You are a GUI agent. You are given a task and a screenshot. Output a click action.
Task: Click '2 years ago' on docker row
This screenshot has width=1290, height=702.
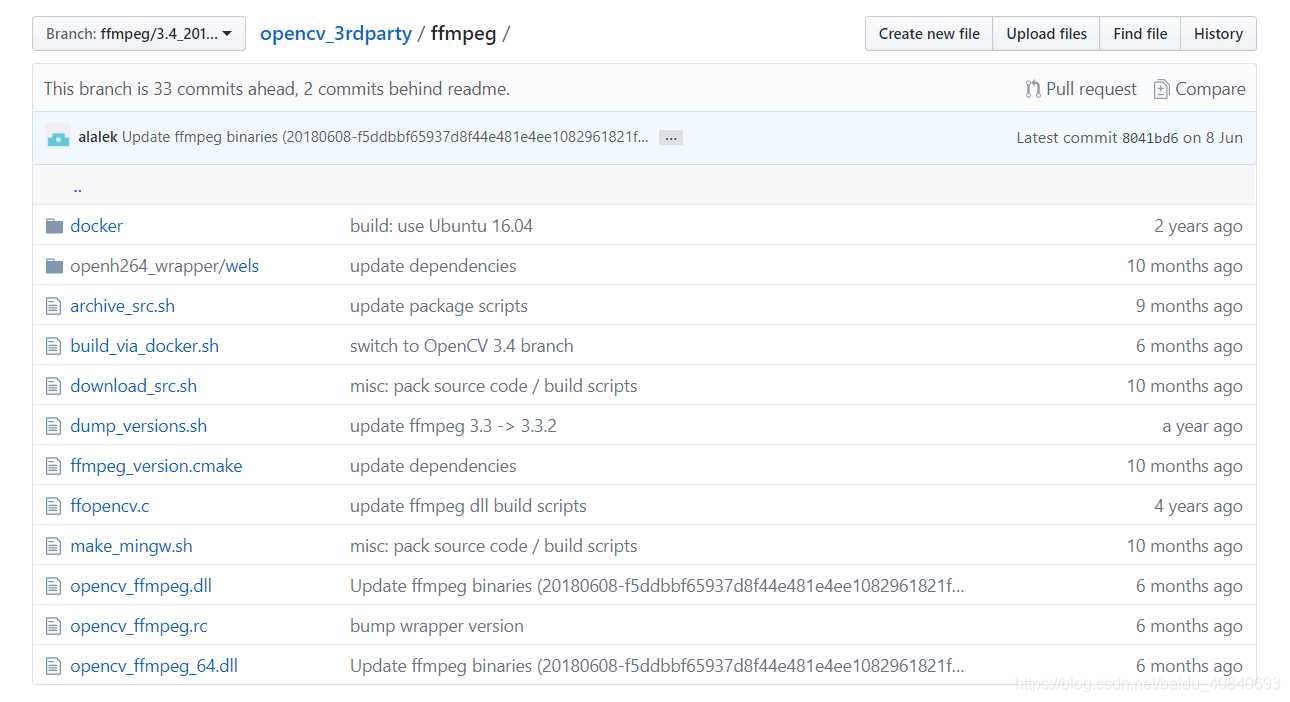pos(1198,226)
